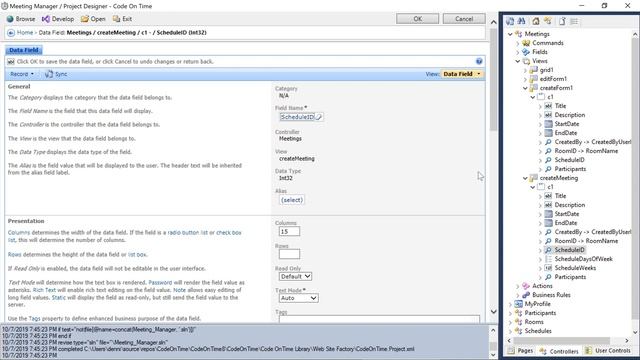Click the Sync icon in the action bar
The image size is (640, 360).
pyautogui.click(x=49, y=74)
